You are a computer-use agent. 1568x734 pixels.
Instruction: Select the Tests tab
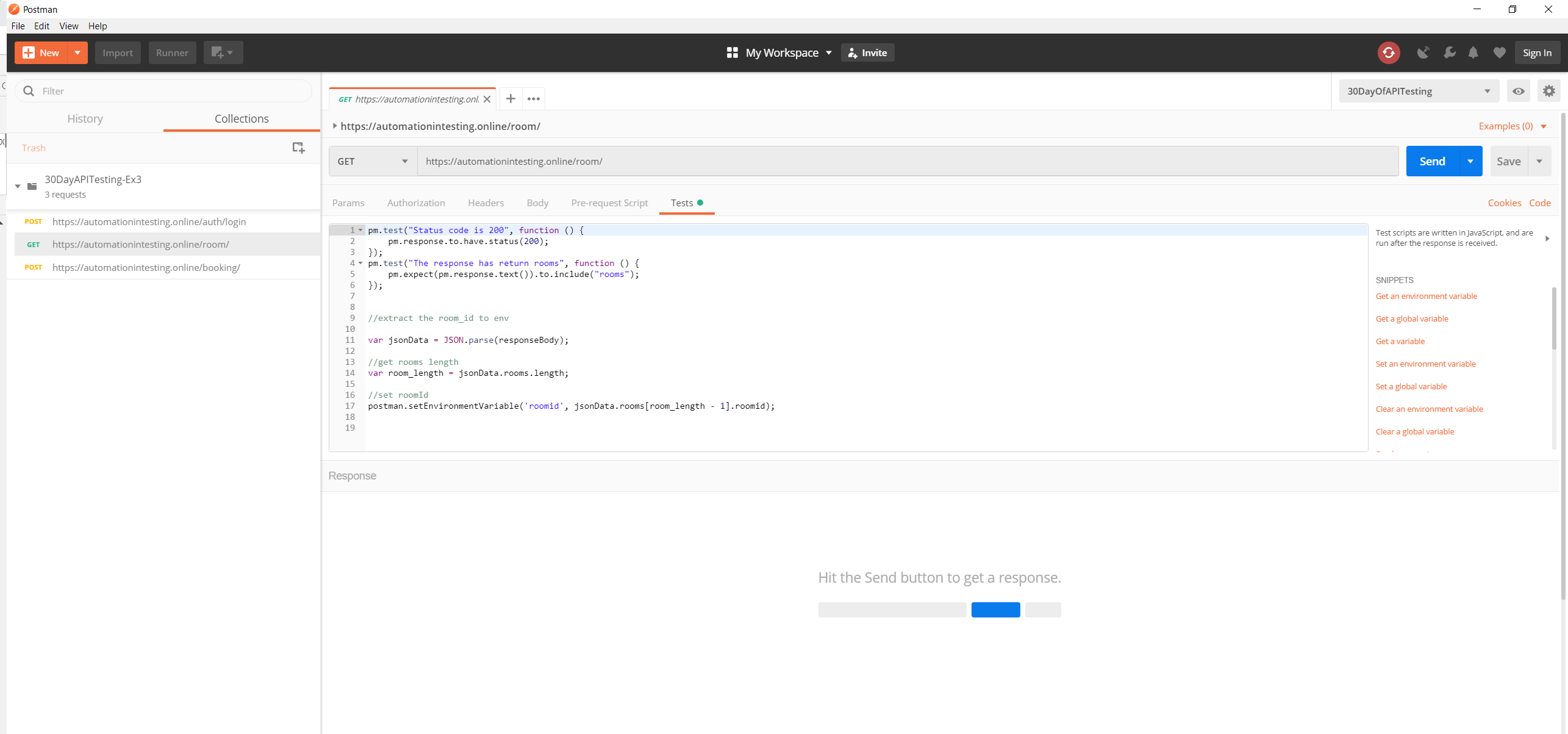tap(687, 203)
